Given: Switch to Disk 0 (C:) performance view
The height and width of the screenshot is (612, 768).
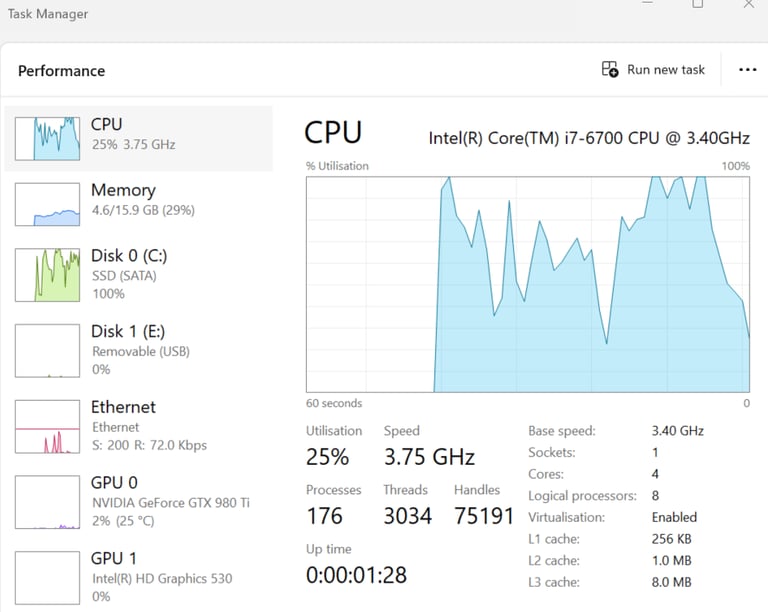Looking at the screenshot, I should (129, 256).
